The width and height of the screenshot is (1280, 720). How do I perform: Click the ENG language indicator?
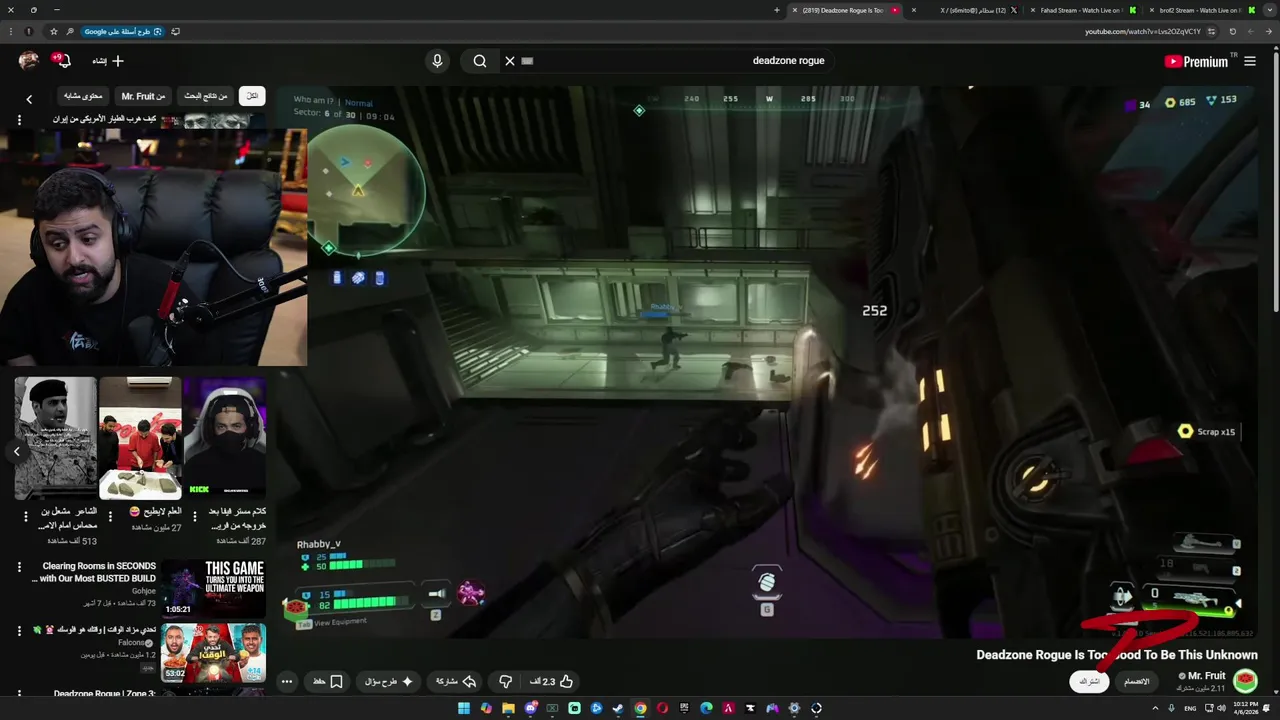(1190, 708)
